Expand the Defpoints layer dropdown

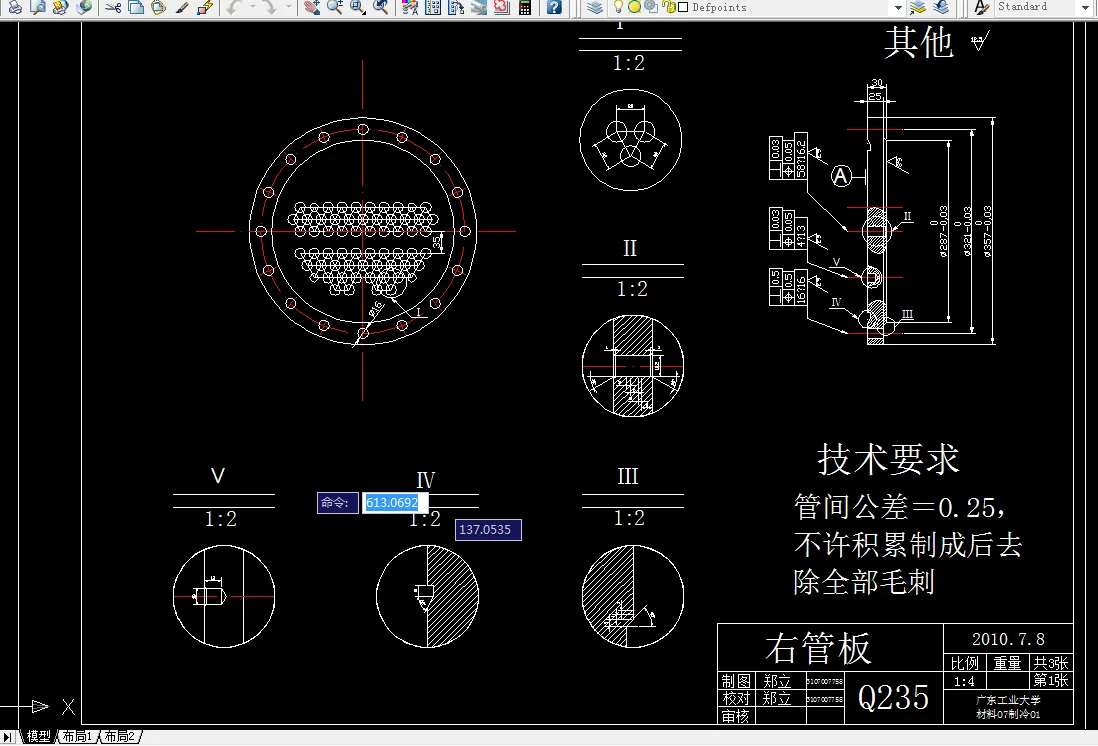point(898,8)
